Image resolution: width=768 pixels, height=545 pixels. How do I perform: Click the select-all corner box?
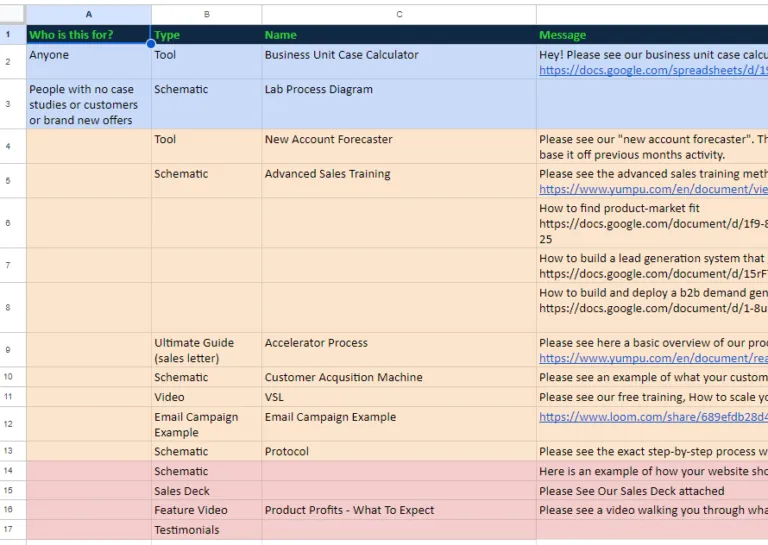pos(13,14)
